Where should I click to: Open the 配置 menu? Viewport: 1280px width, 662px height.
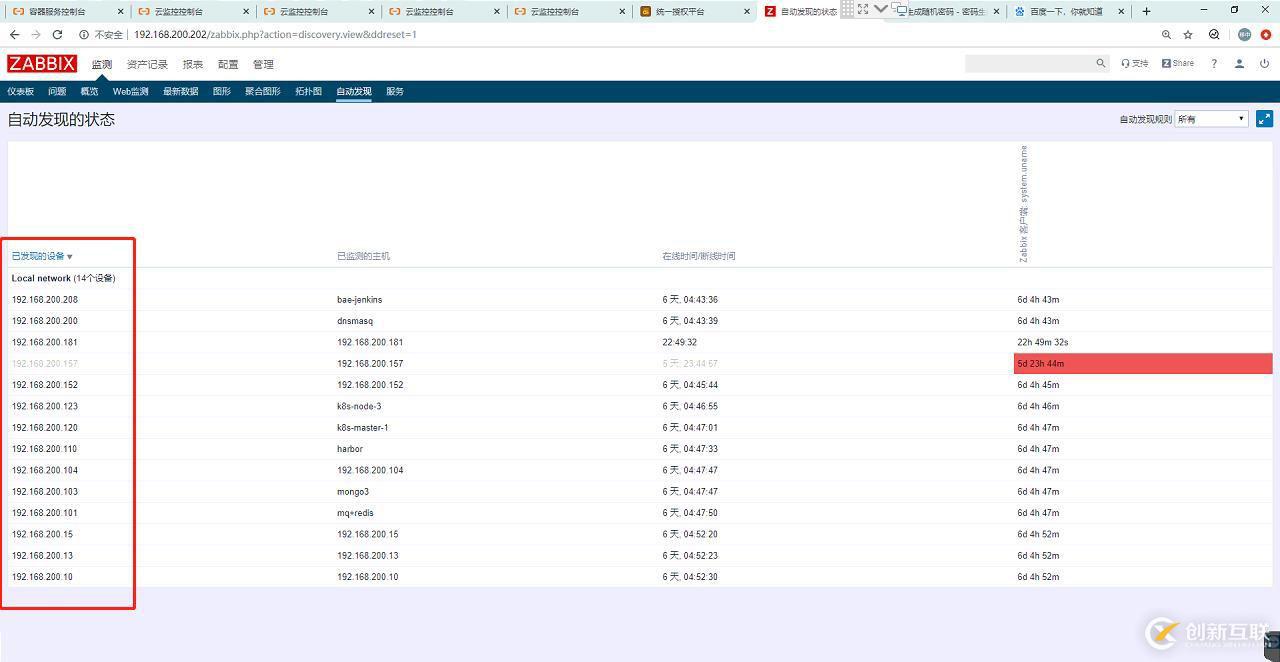pyautogui.click(x=227, y=64)
